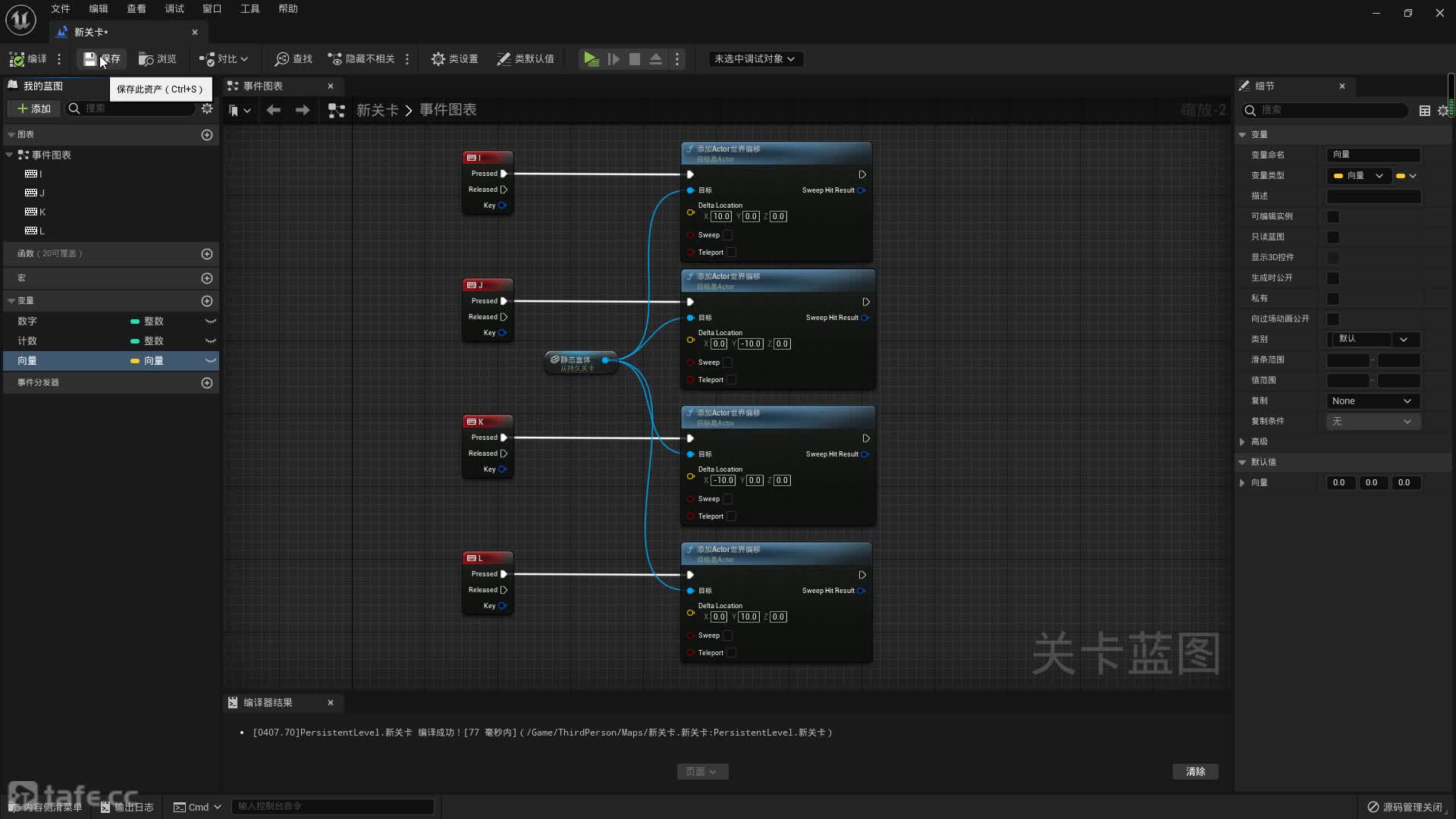Click the yellow type pill of 向量 variable
1456x819 pixels.
(135, 361)
